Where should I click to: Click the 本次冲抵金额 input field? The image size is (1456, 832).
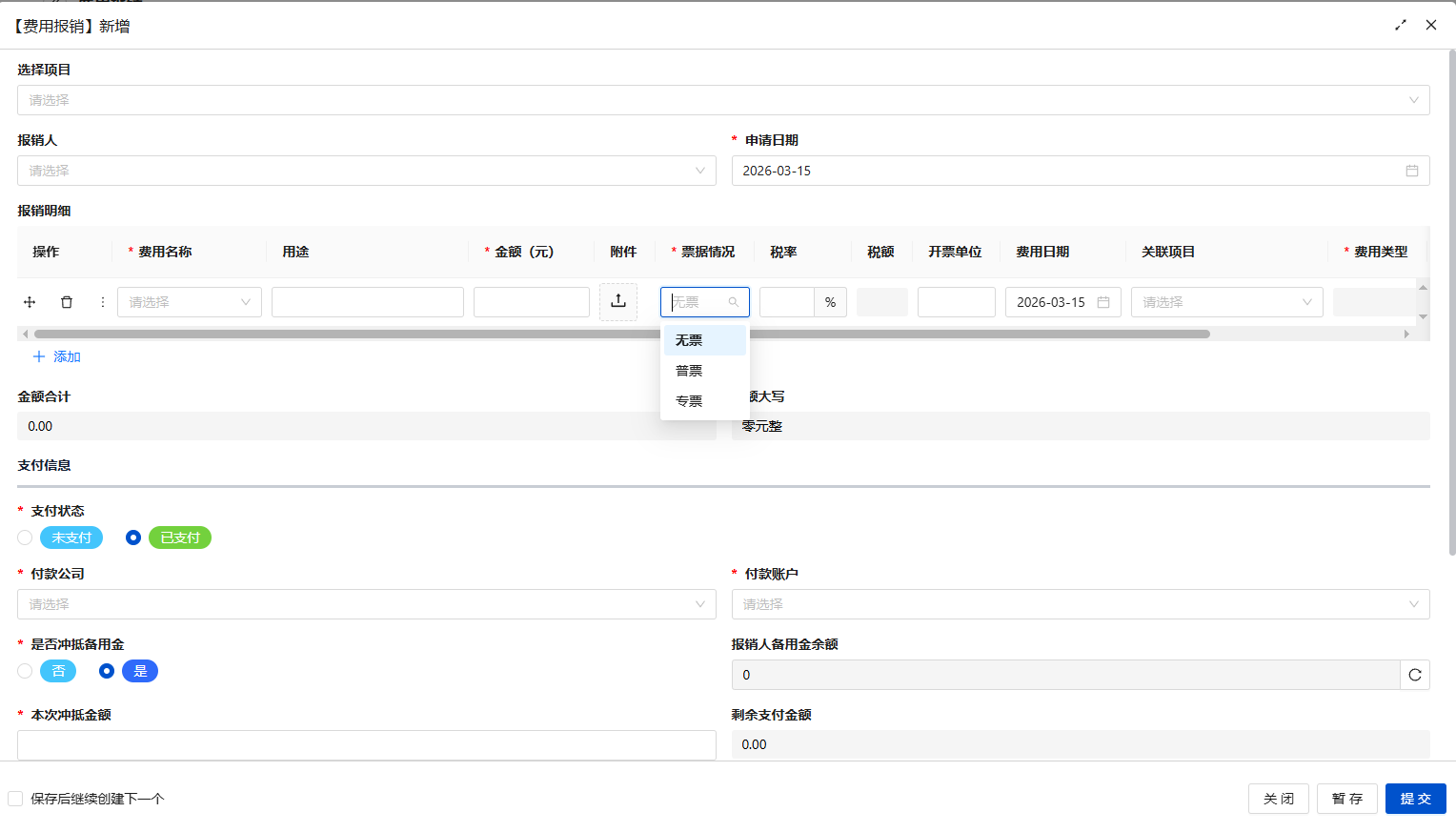point(366,745)
